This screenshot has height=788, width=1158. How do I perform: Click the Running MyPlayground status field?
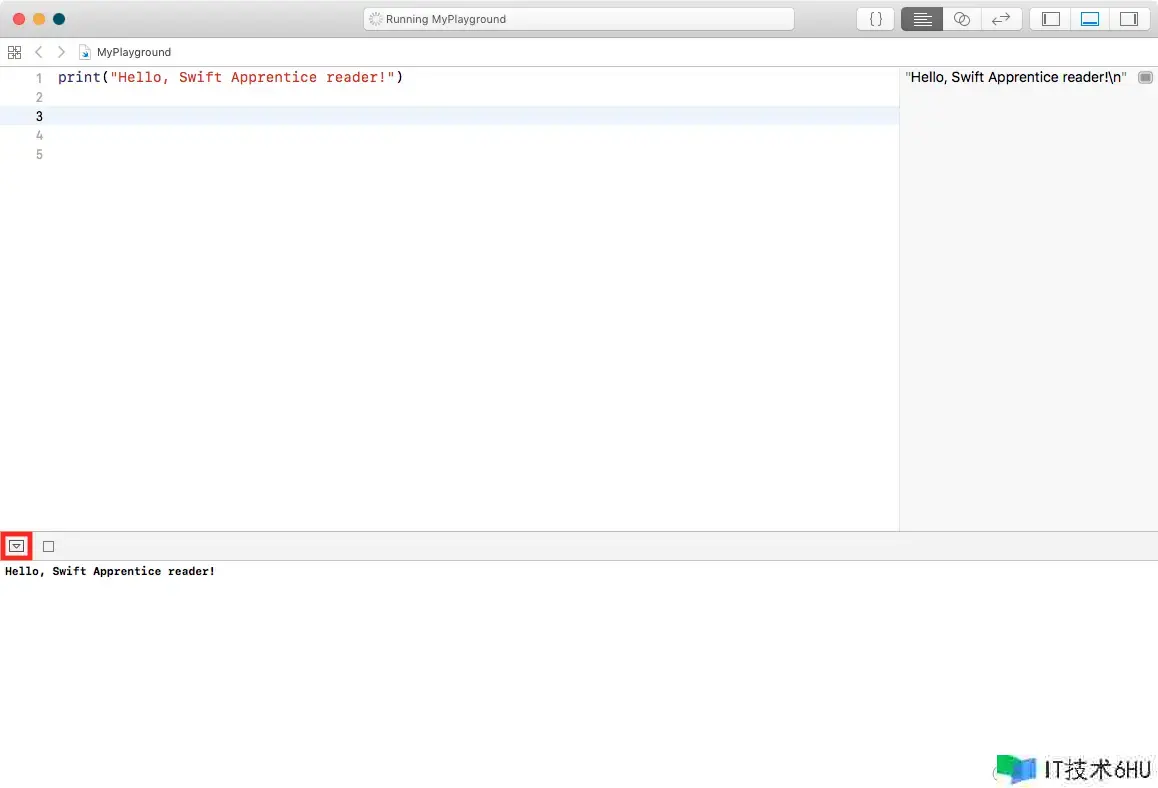pos(578,19)
